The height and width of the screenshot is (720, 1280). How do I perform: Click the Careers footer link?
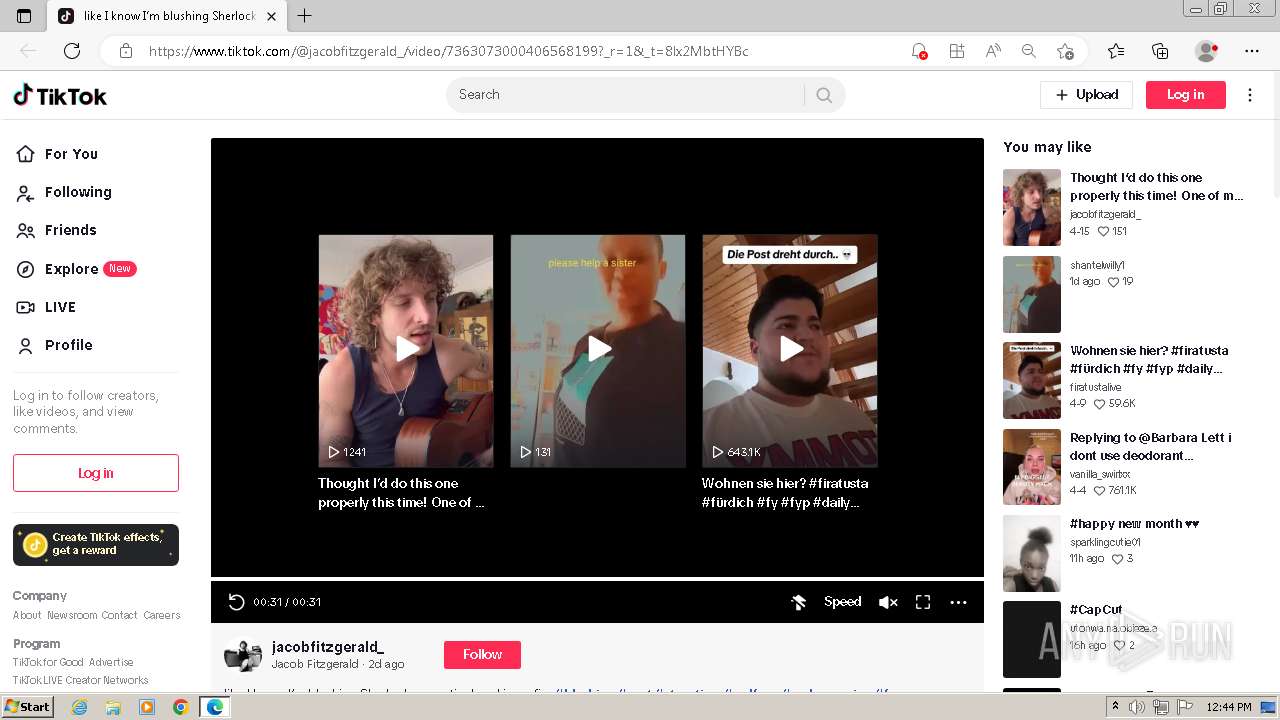(162, 615)
